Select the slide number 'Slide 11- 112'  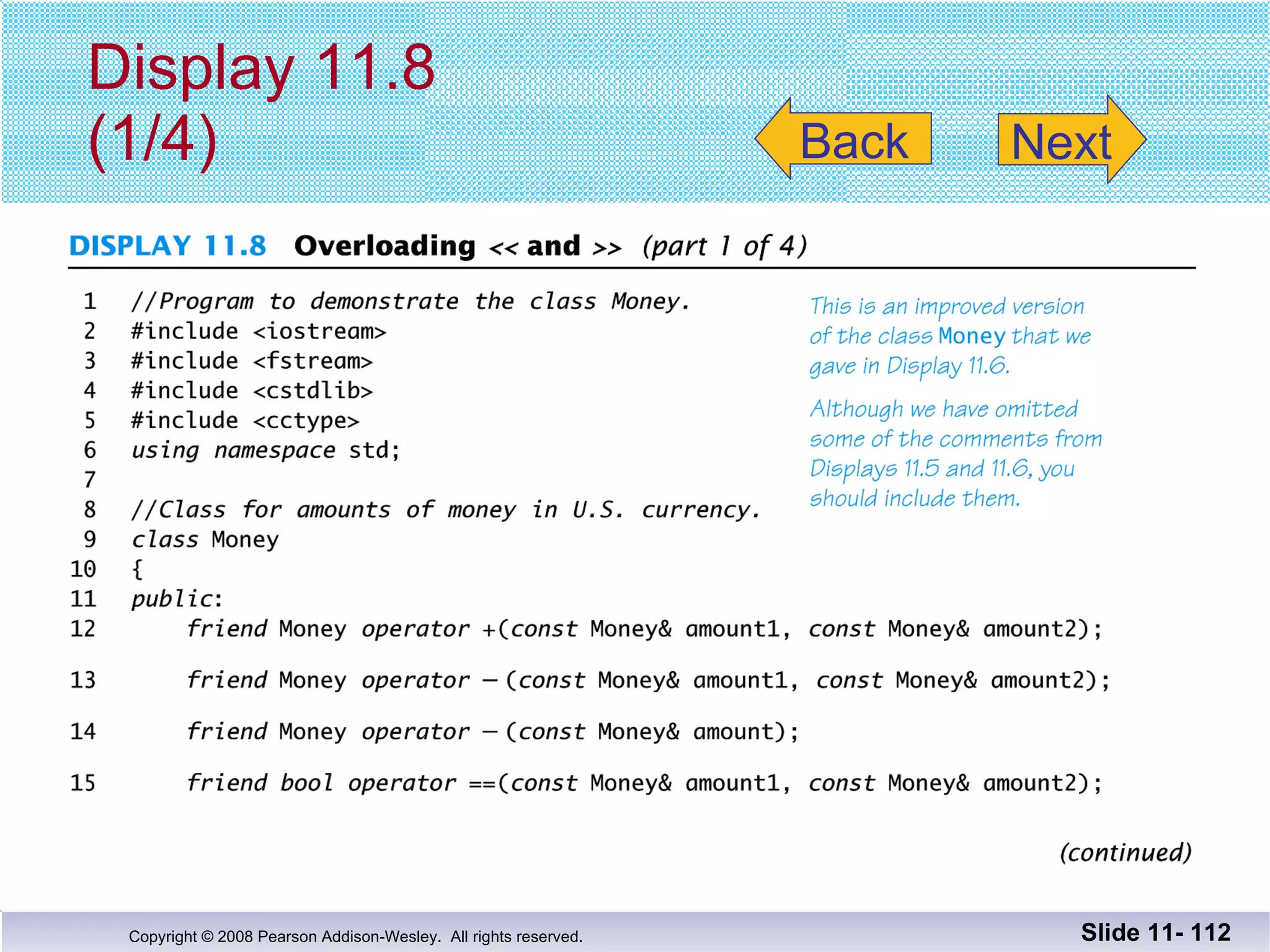pos(1156,932)
